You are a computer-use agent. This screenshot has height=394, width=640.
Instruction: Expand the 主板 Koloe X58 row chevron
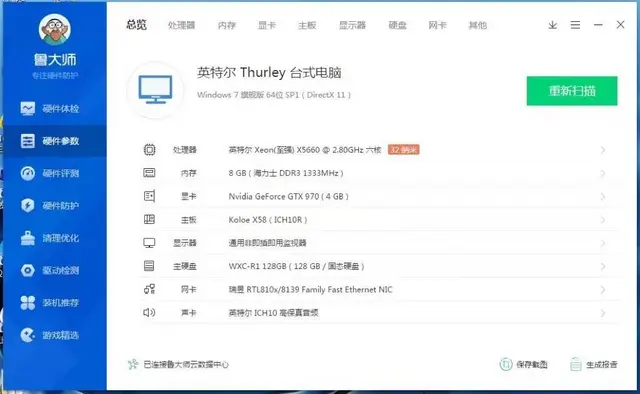coord(603,220)
